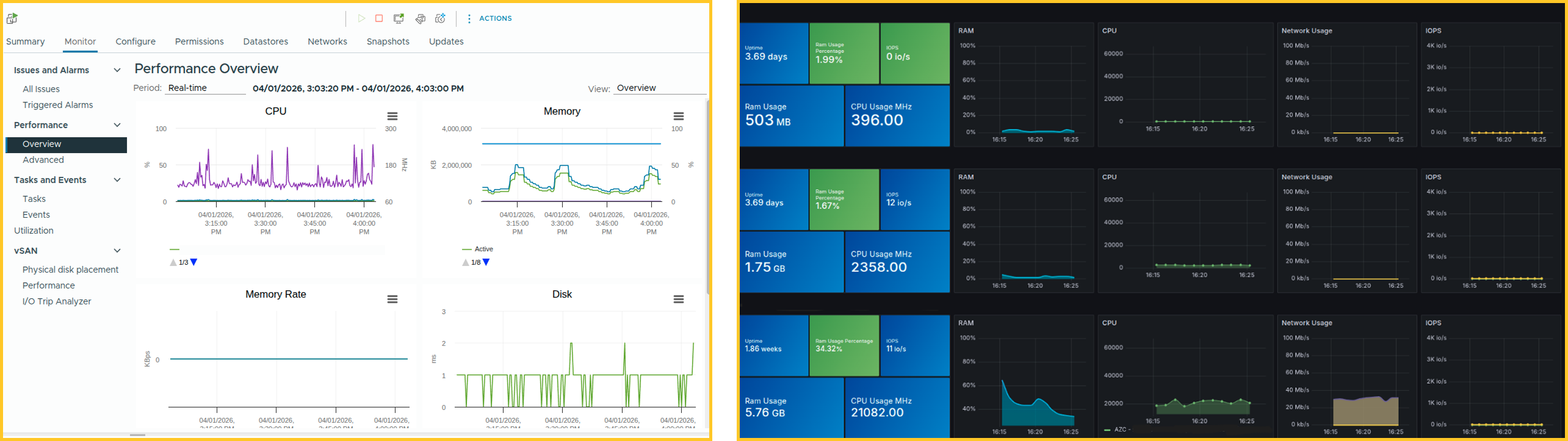The image size is (1568, 441).
Task: Click the 1.99% Ram Usage Percentage tile
Action: tap(845, 54)
